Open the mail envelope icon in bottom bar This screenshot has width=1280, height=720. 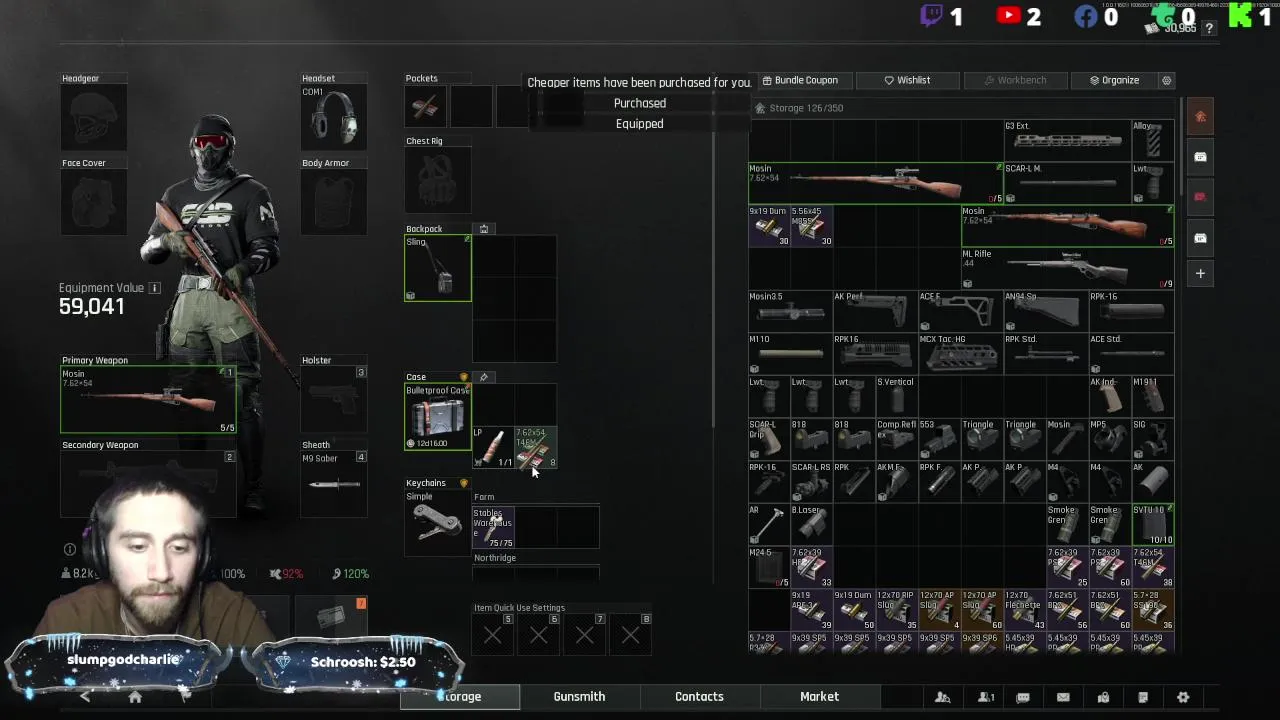click(1063, 697)
